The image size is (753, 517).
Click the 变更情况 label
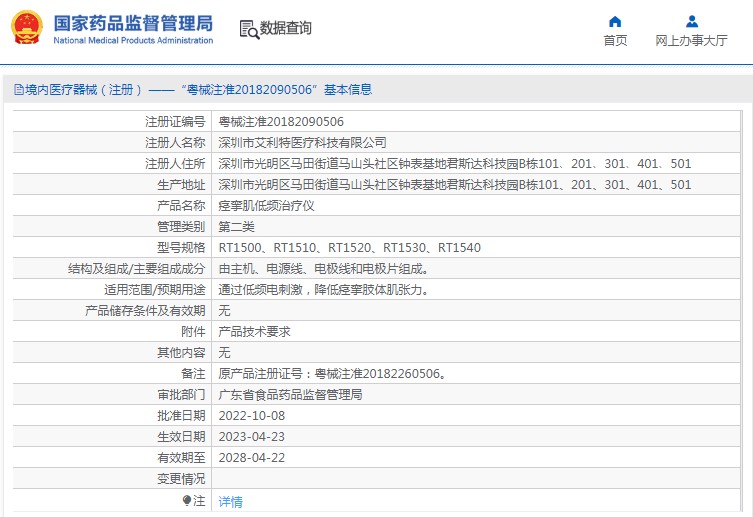pyautogui.click(x=182, y=479)
